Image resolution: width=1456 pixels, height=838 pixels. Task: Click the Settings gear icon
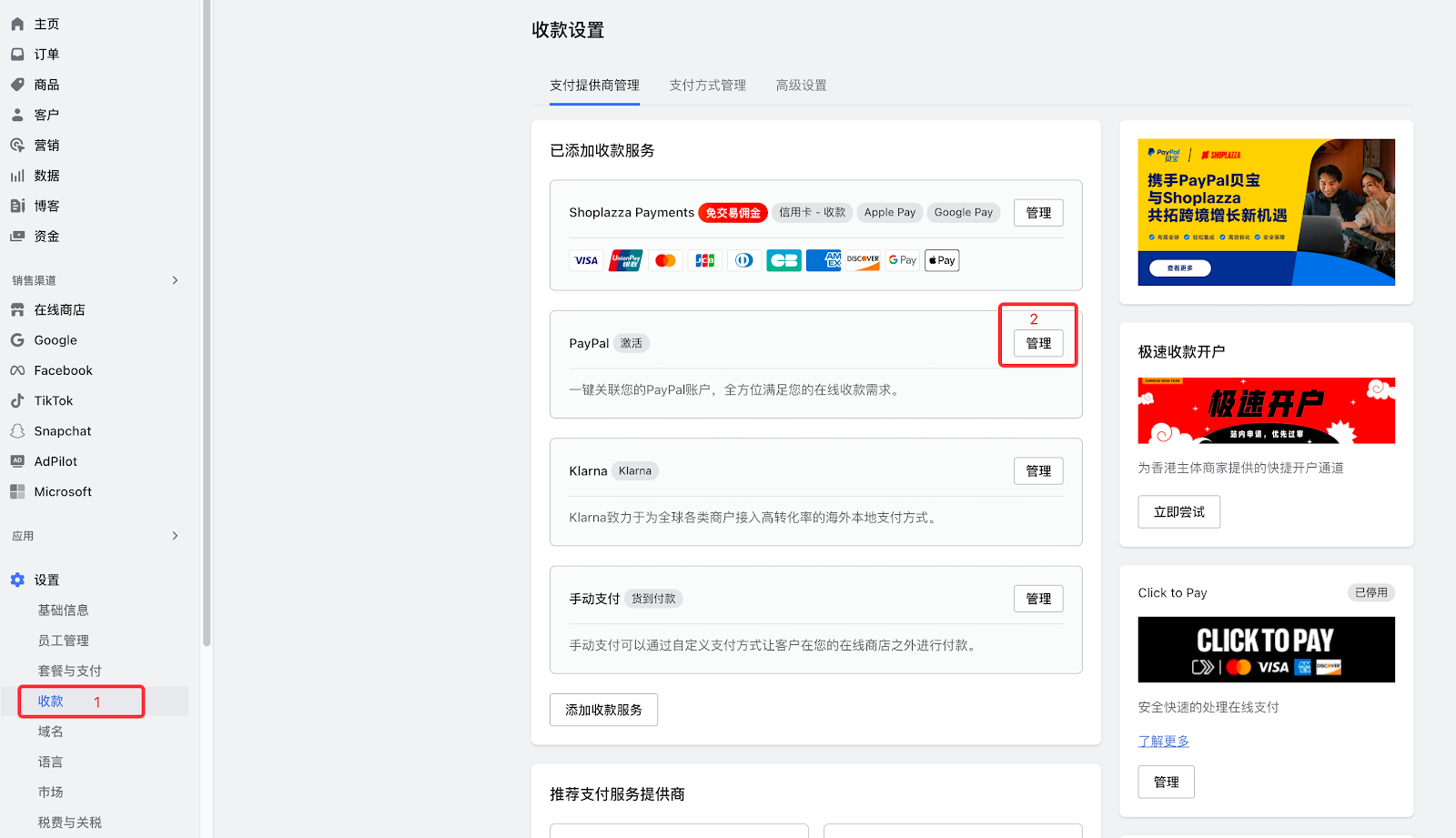click(x=17, y=580)
